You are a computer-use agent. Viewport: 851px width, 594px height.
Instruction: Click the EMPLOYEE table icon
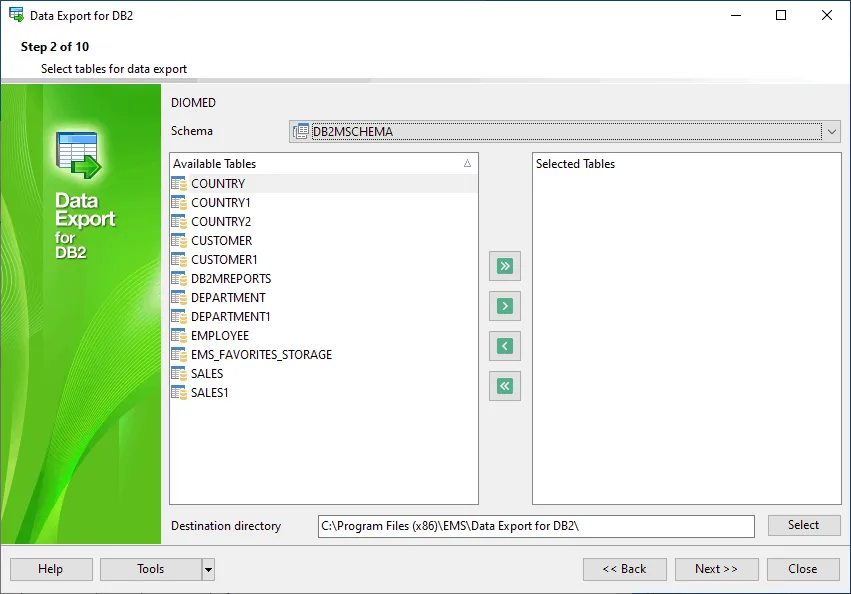coord(179,336)
